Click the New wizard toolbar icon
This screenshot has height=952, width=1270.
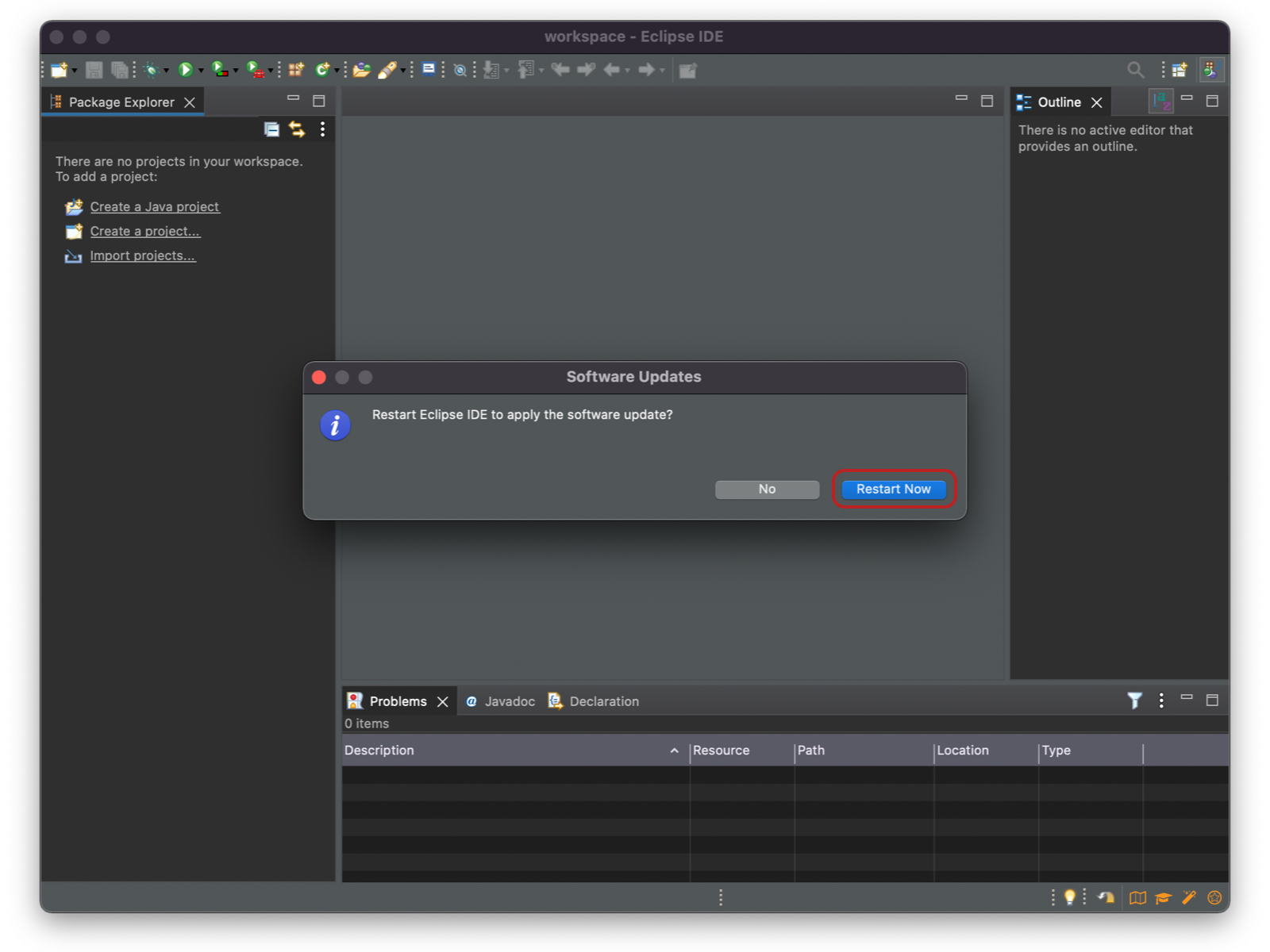click(x=59, y=70)
